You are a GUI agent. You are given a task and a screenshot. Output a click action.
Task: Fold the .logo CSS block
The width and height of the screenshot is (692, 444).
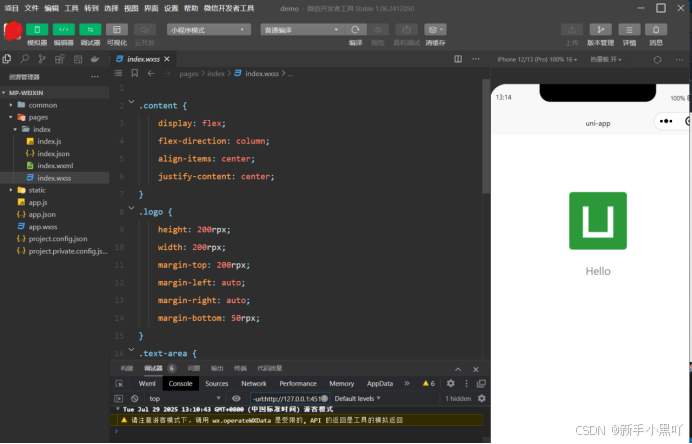point(132,207)
